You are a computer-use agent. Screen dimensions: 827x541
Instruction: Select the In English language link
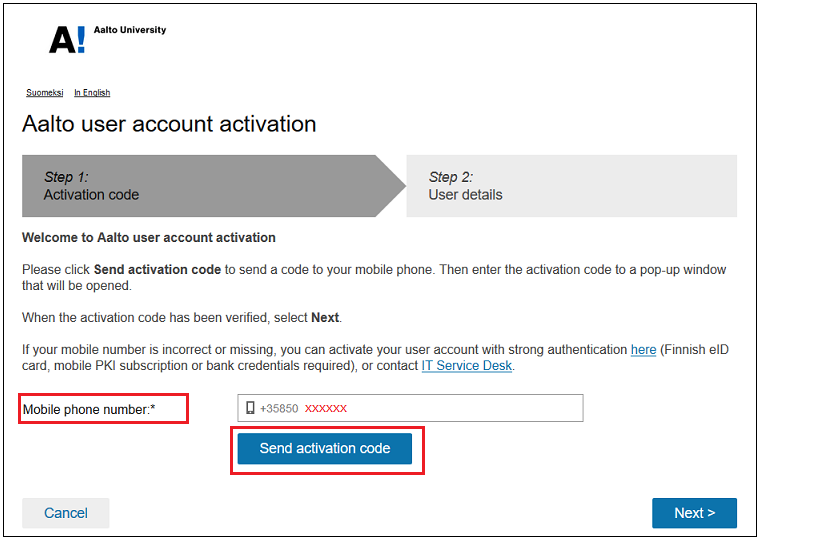(x=92, y=93)
